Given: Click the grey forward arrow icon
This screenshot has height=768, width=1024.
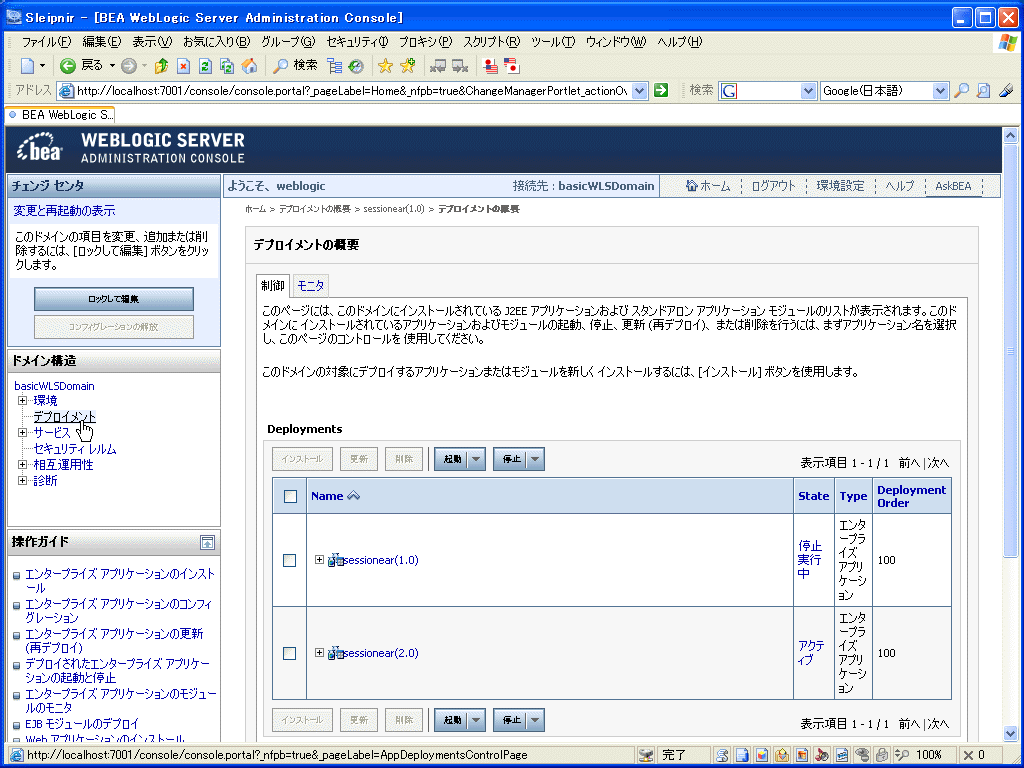Looking at the screenshot, I should coord(129,66).
